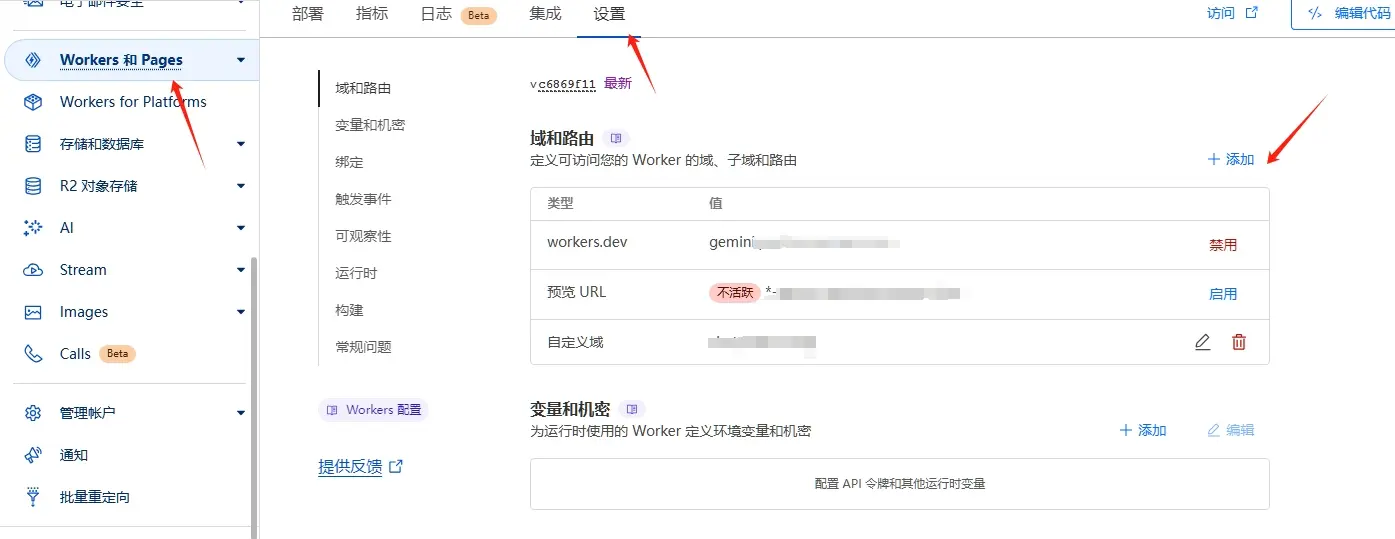The image size is (1395, 539).
Task: Click 启用 on 预览 URL row
Action: pos(1223,294)
